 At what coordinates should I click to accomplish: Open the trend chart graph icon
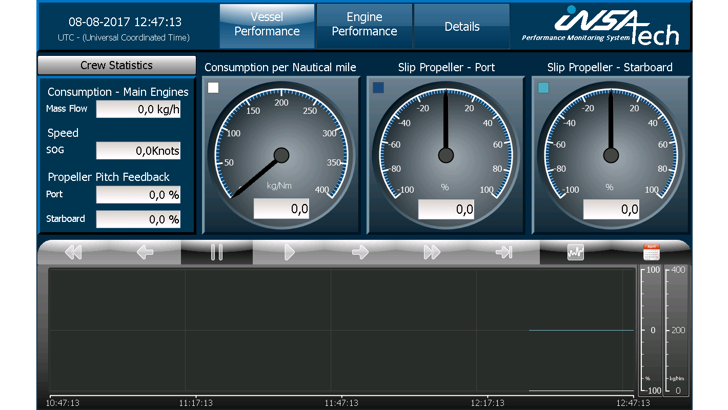[575, 252]
